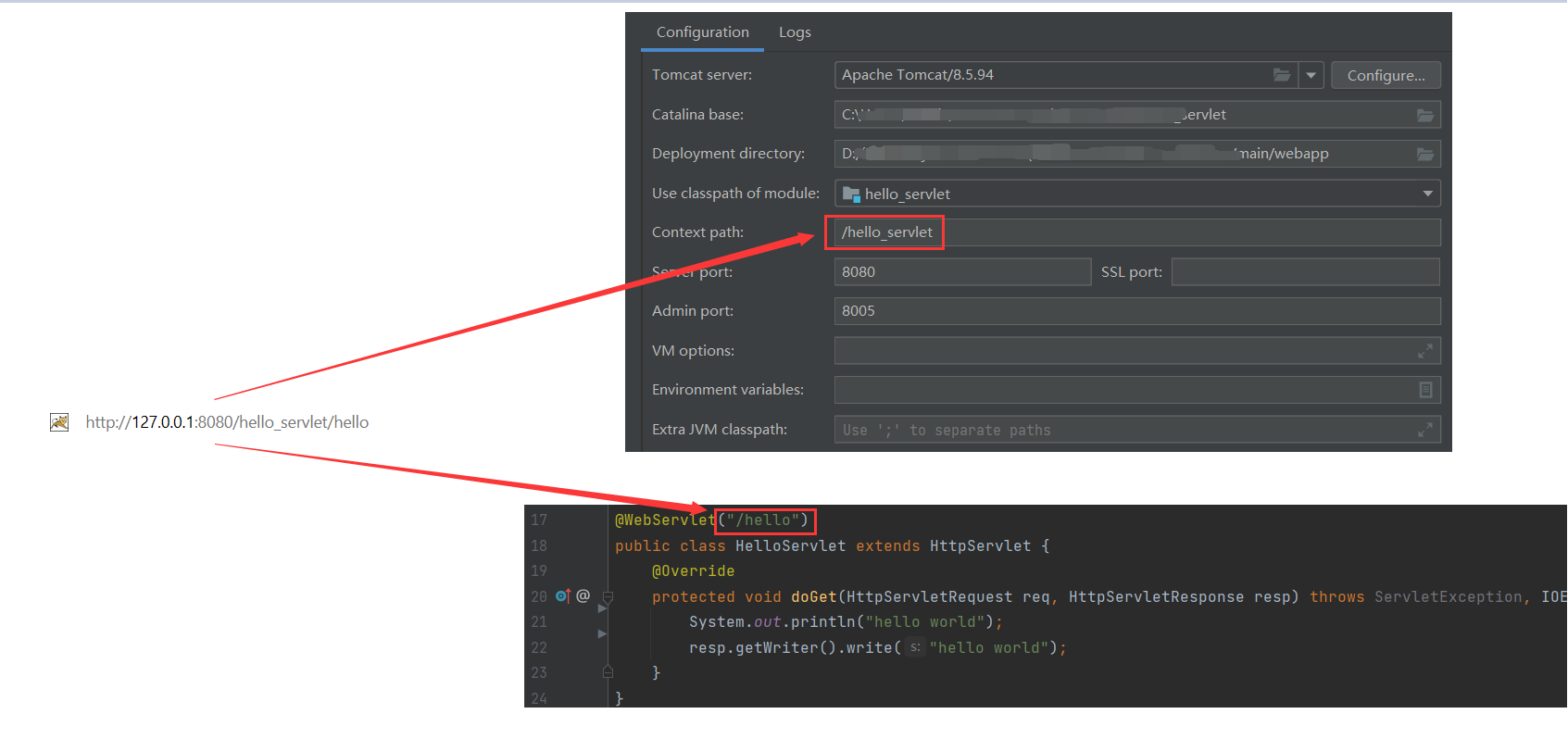Click the HelloServlet class name
Image resolution: width=1568 pixels, height=739 pixels.
[790, 546]
